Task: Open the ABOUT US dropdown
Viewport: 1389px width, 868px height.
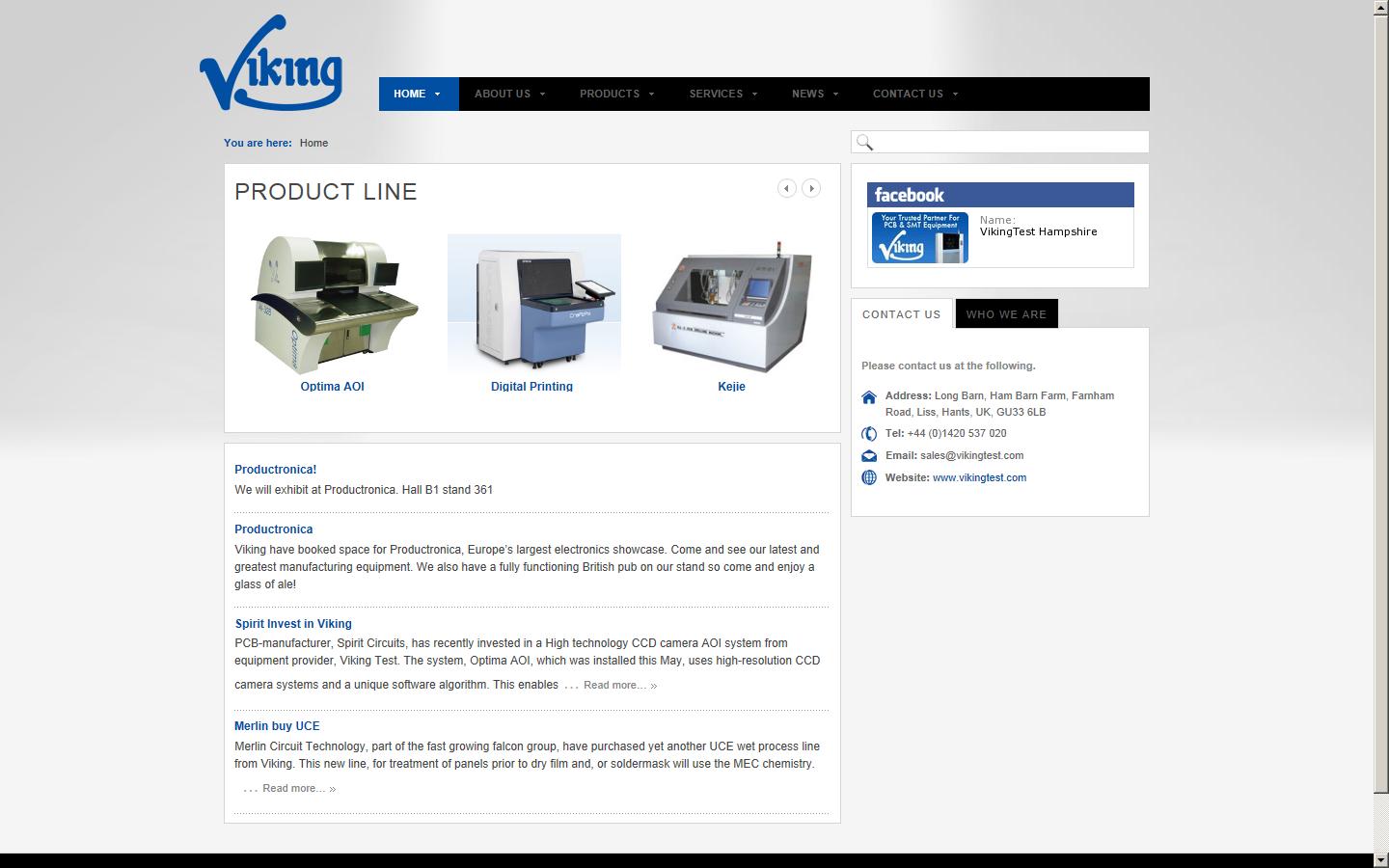Action: point(509,94)
